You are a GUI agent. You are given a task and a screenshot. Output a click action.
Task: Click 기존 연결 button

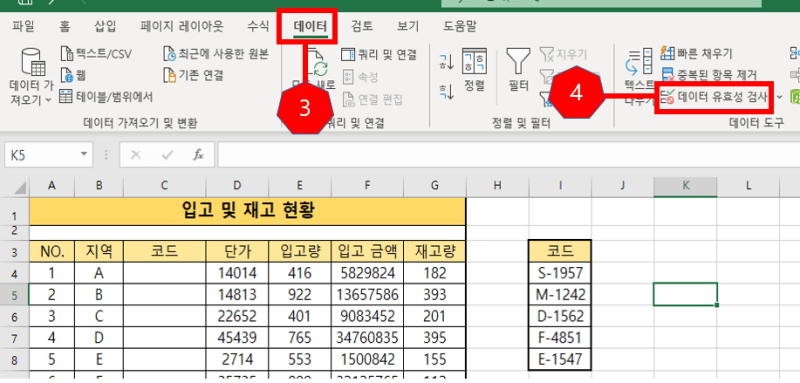click(x=193, y=75)
